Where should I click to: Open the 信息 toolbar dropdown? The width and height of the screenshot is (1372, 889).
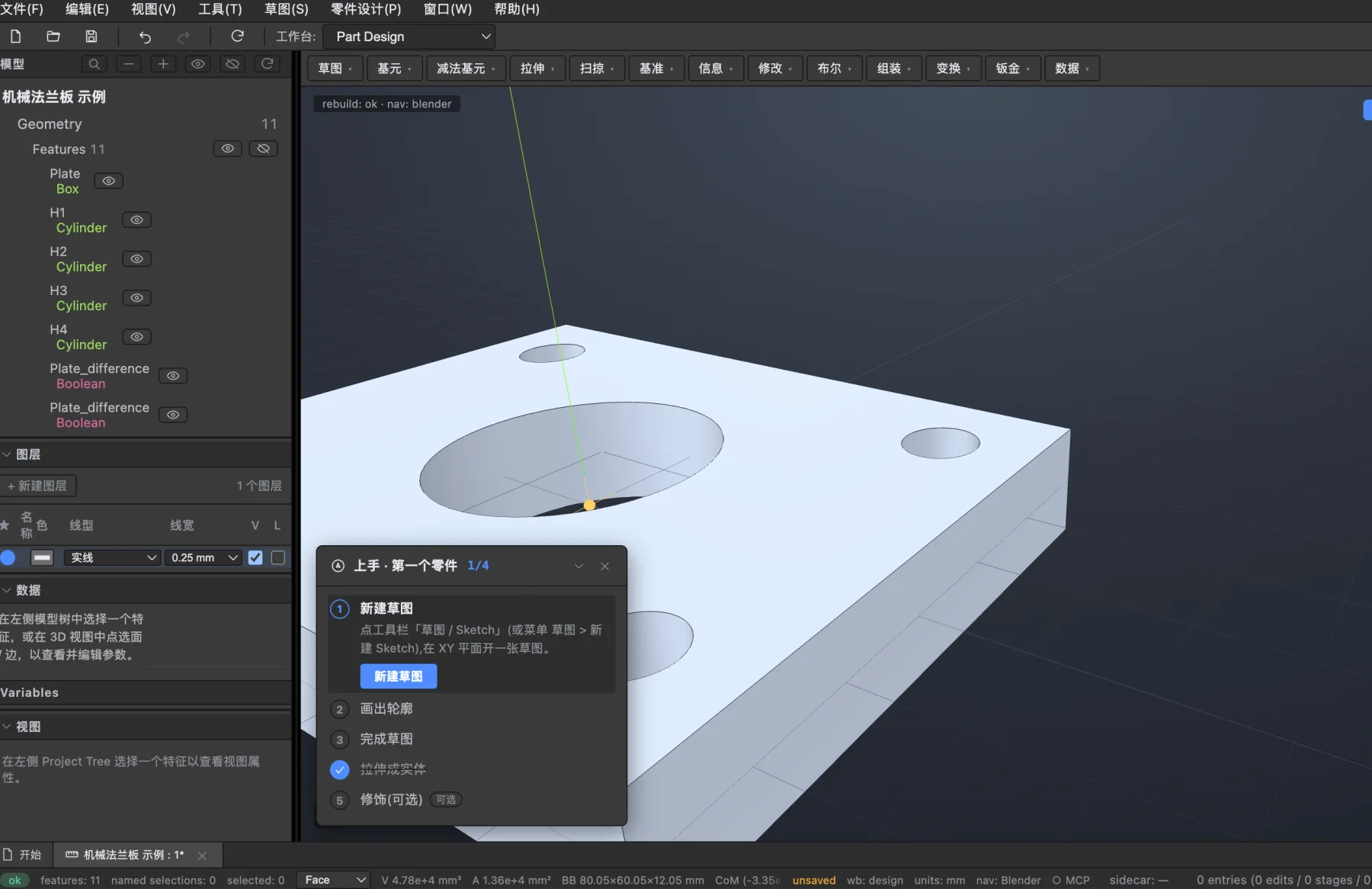pos(716,69)
